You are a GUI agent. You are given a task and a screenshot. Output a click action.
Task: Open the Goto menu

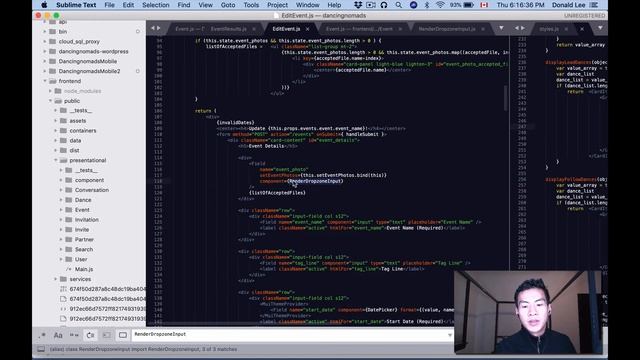coord(228,5)
